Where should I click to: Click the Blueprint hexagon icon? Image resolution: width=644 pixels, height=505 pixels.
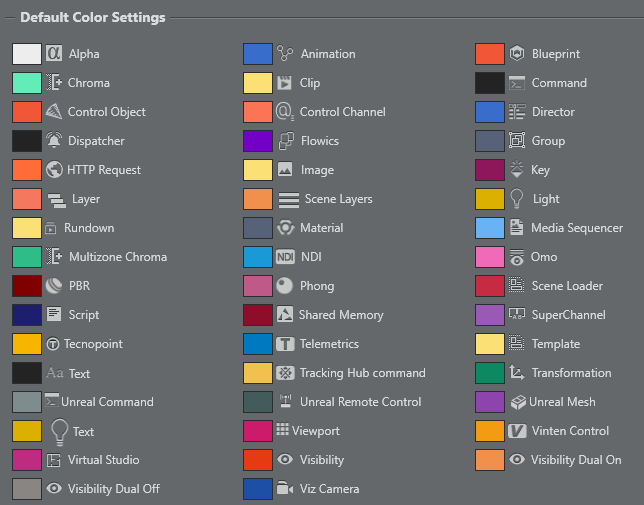click(x=517, y=53)
